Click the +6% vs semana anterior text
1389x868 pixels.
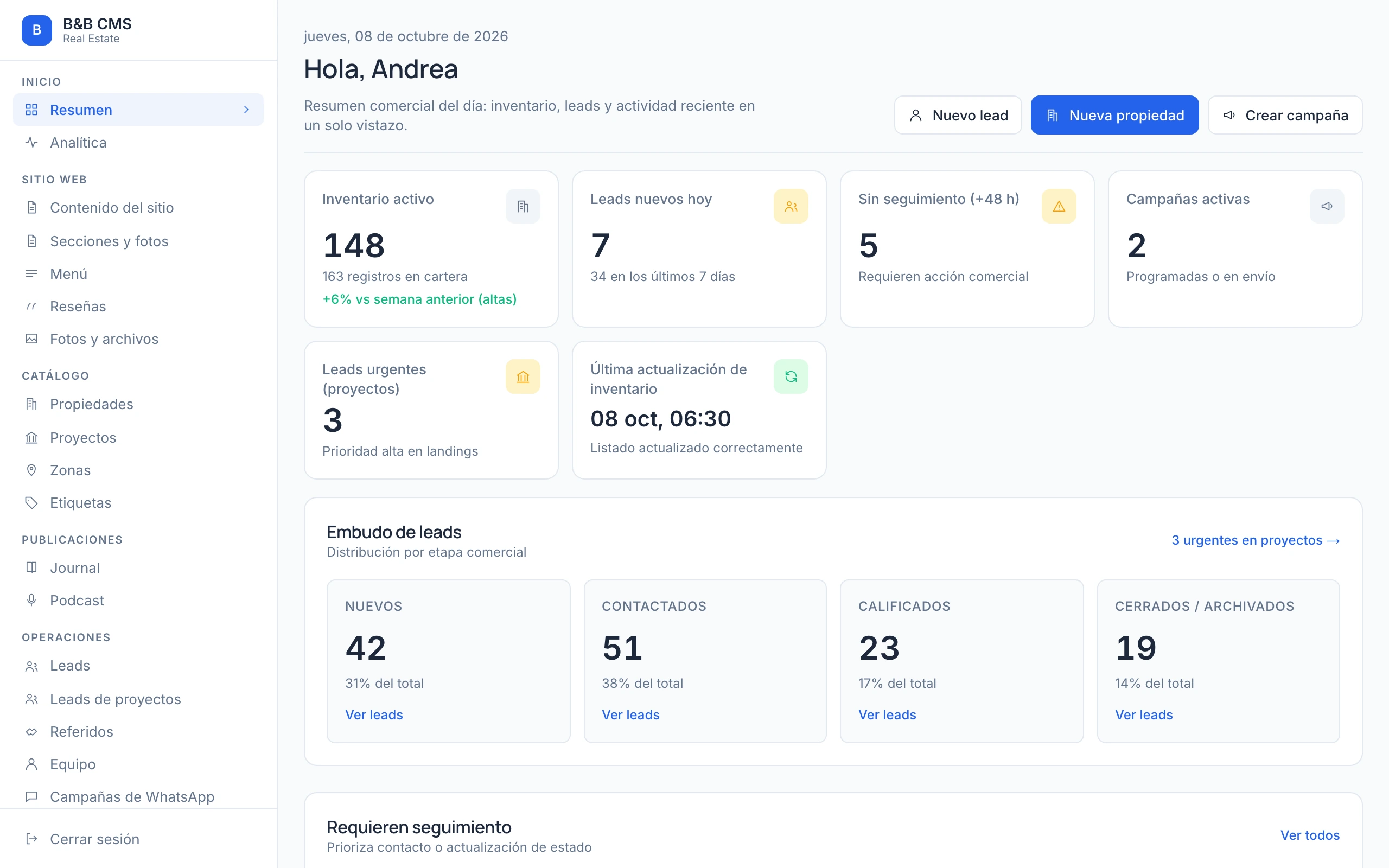(419, 299)
